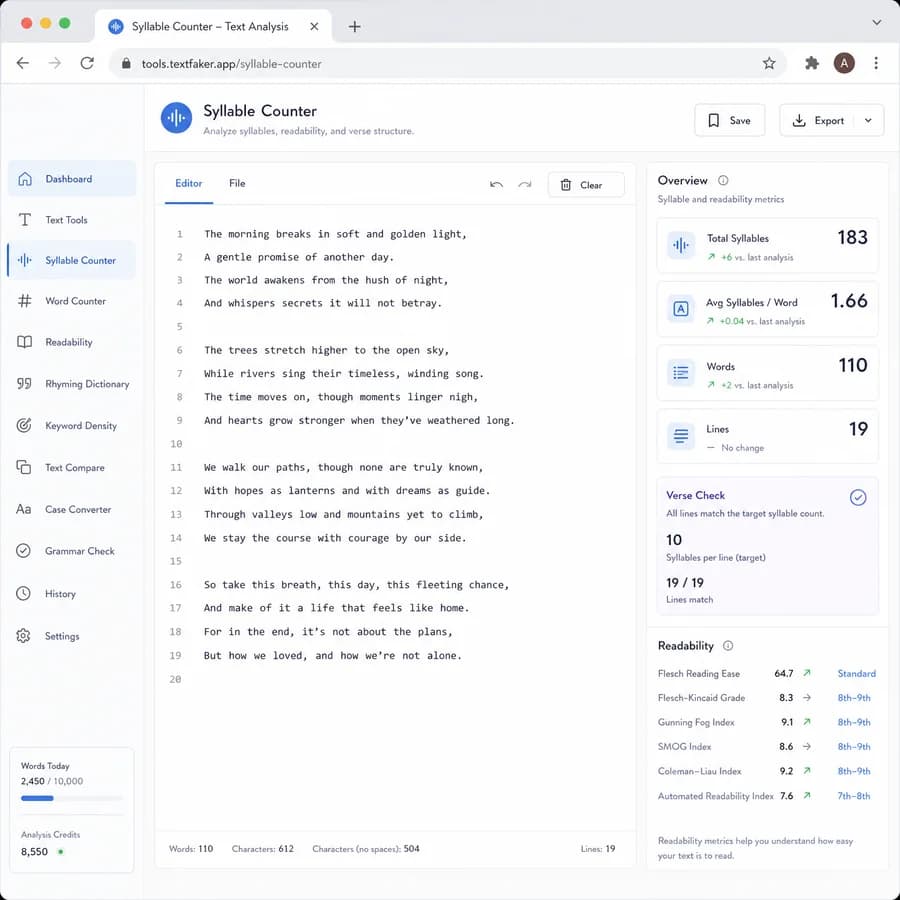900x900 pixels.
Task: Click line number 16 in editor gutter
Action: tap(176, 585)
